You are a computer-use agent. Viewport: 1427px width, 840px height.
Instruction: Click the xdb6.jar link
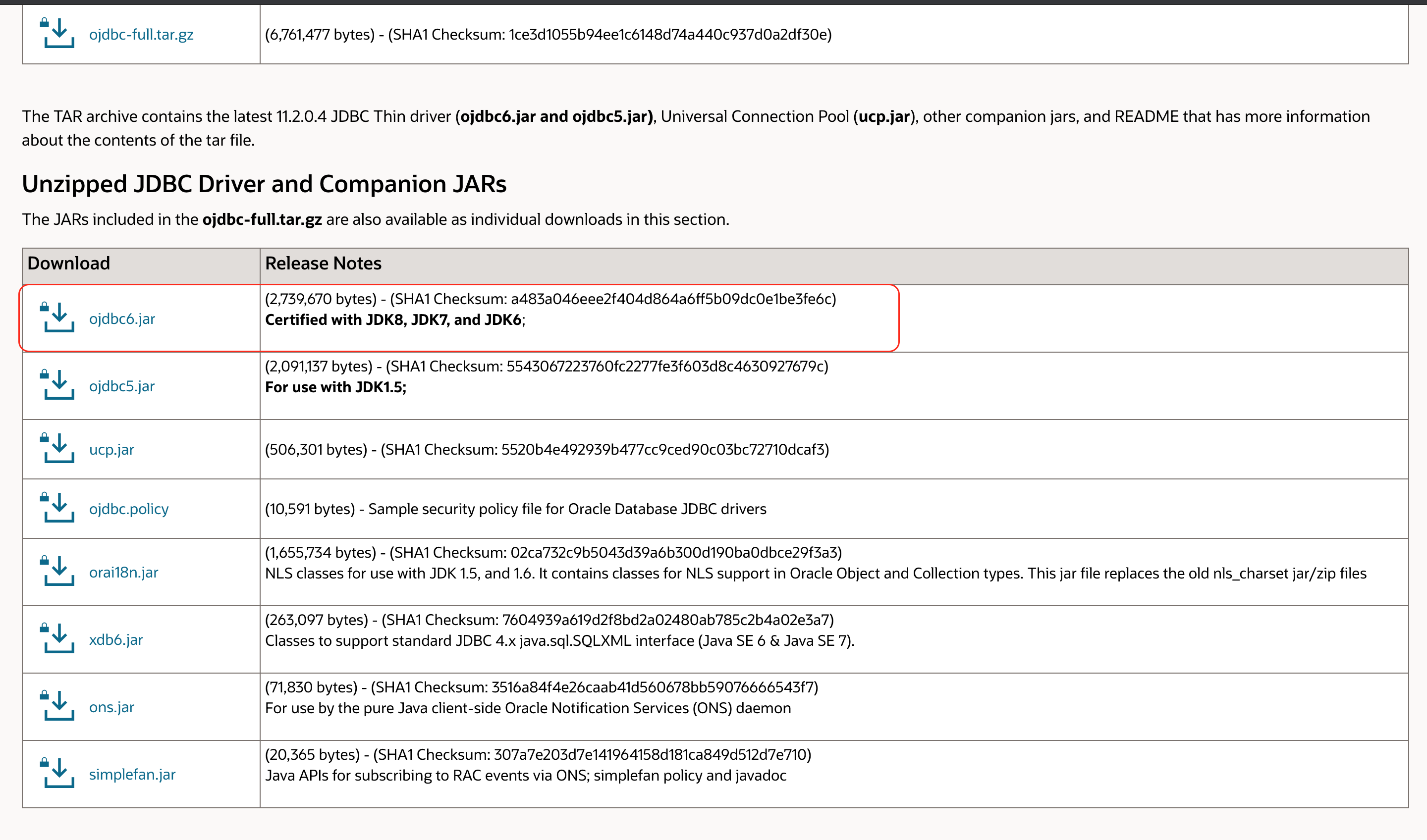point(116,639)
